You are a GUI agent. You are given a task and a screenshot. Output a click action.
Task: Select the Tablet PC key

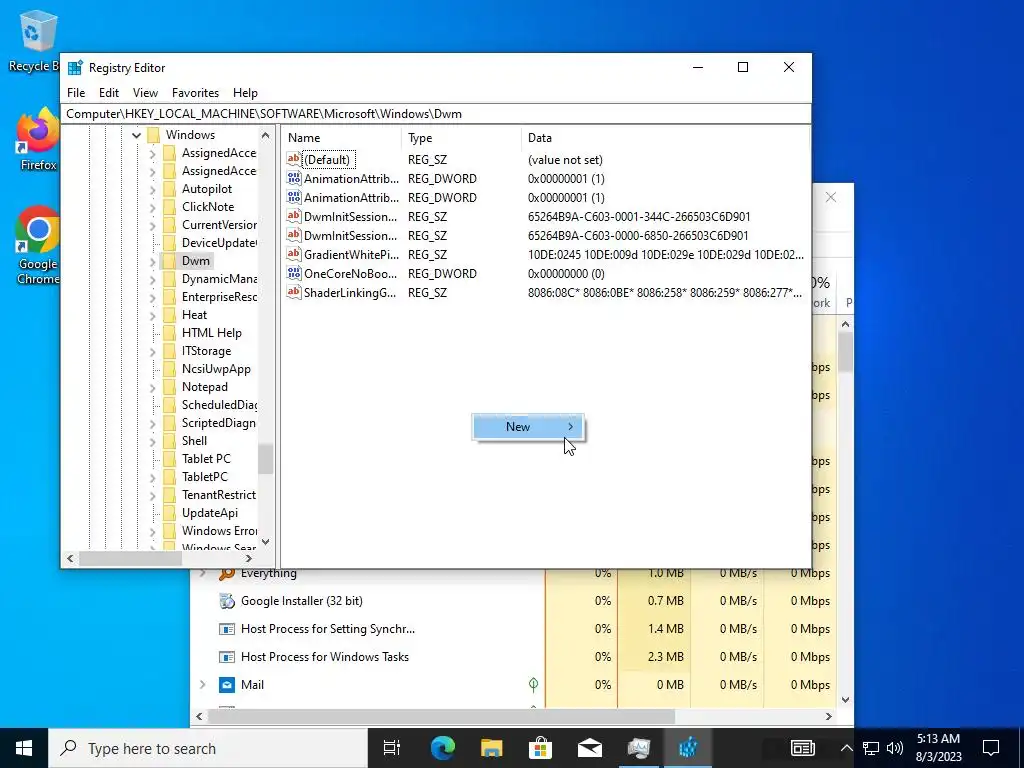(206, 459)
